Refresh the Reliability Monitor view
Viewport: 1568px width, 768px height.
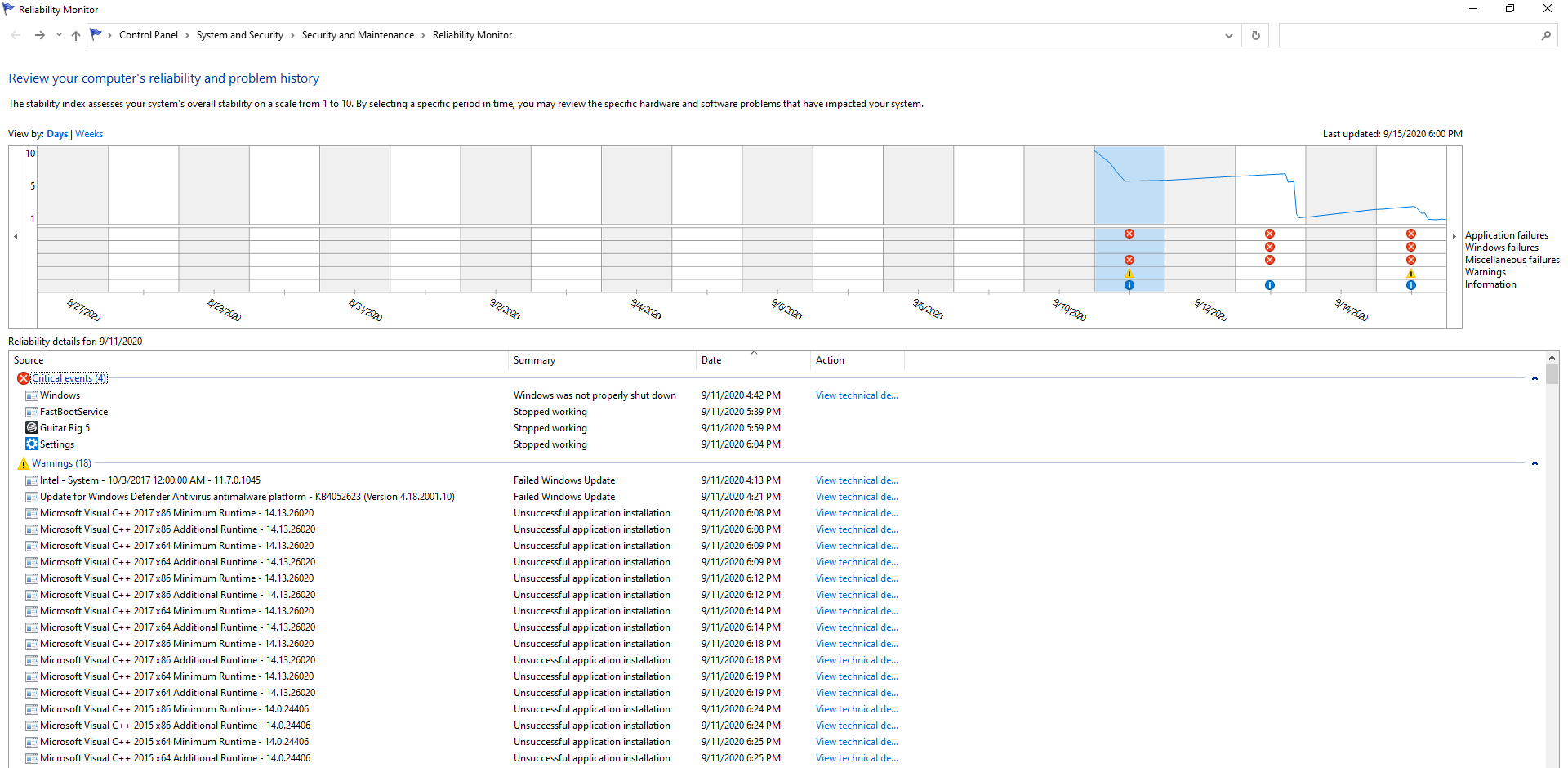[x=1256, y=35]
